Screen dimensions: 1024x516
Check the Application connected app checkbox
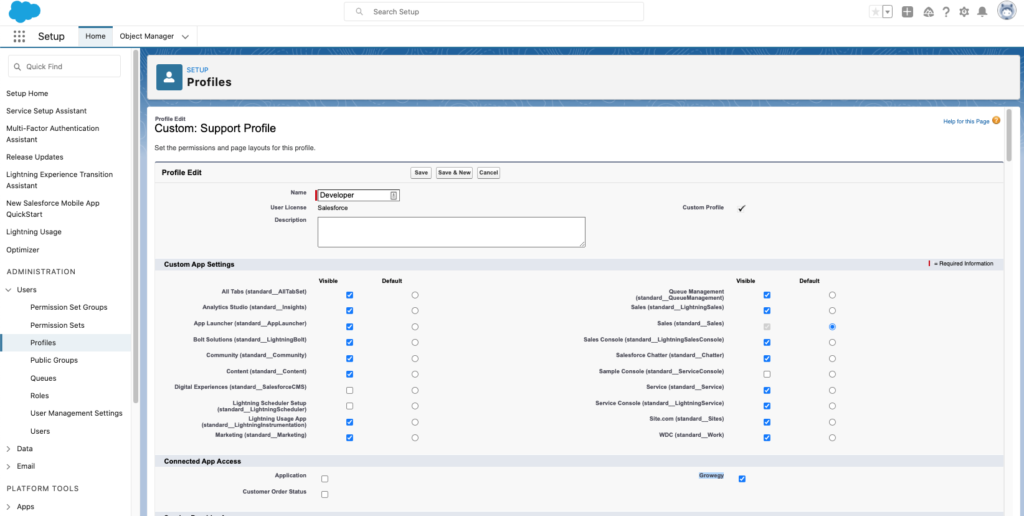pyautogui.click(x=325, y=479)
